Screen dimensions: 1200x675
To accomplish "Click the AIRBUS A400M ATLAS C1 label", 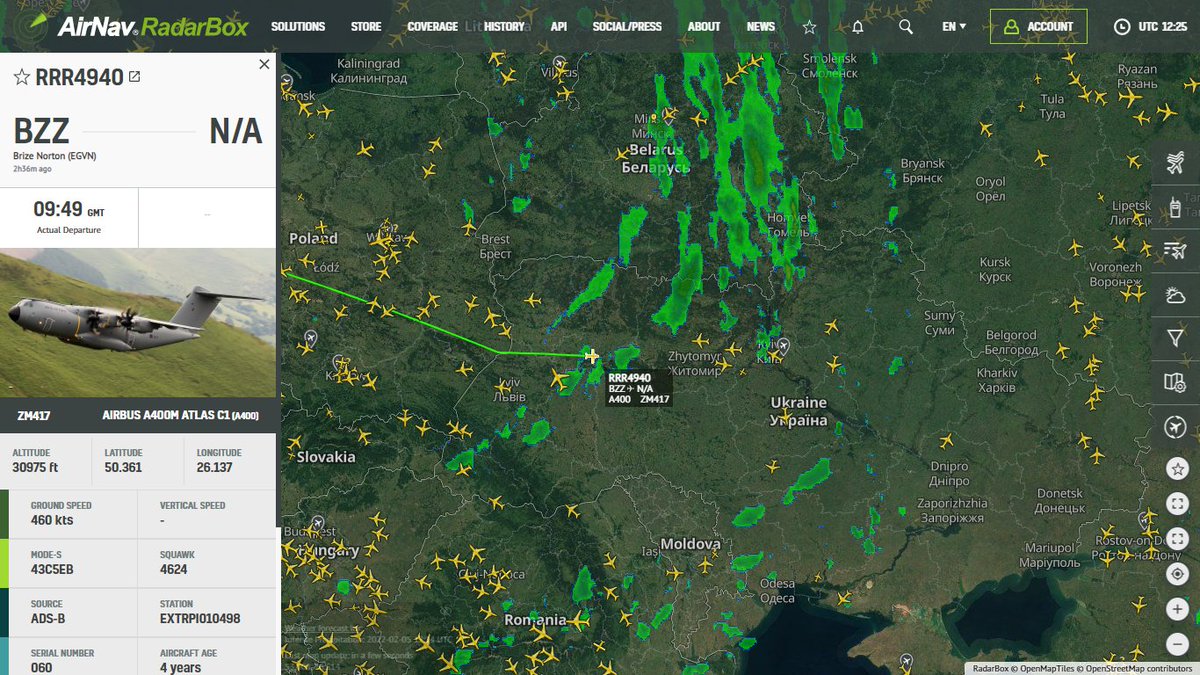I will (x=181, y=415).
